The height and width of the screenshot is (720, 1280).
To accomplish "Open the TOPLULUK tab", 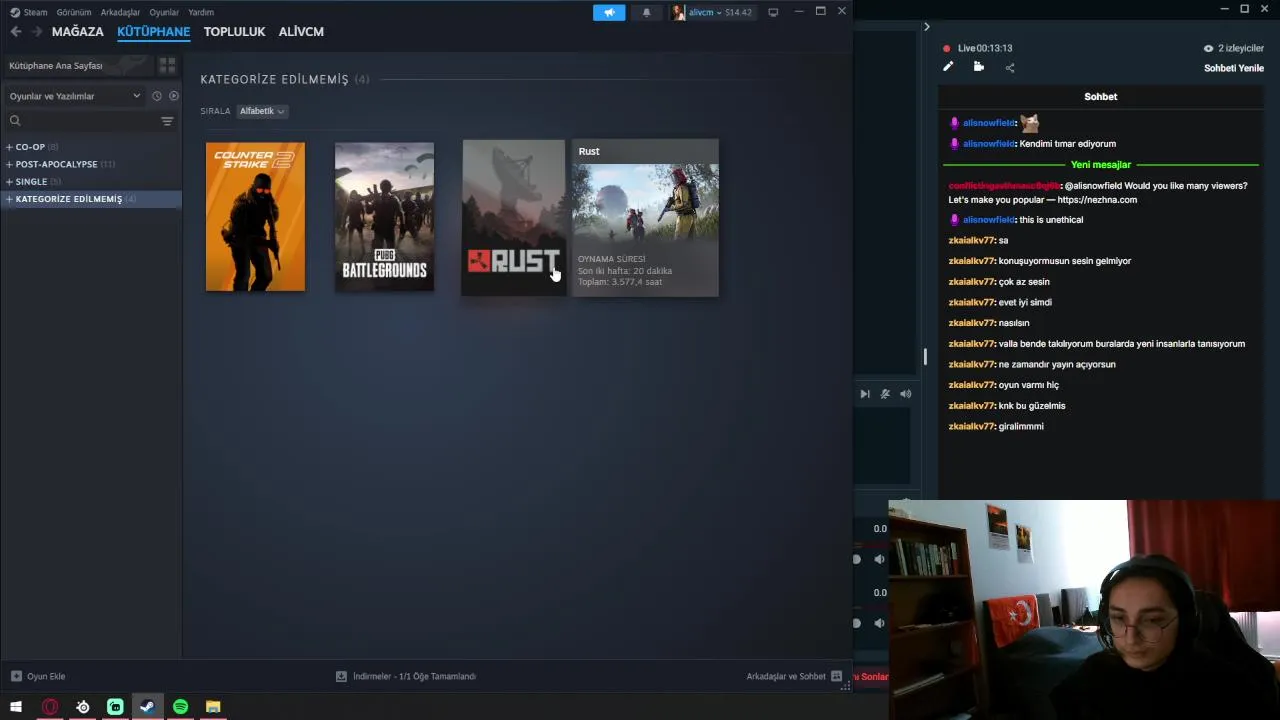I will pyautogui.click(x=234, y=32).
